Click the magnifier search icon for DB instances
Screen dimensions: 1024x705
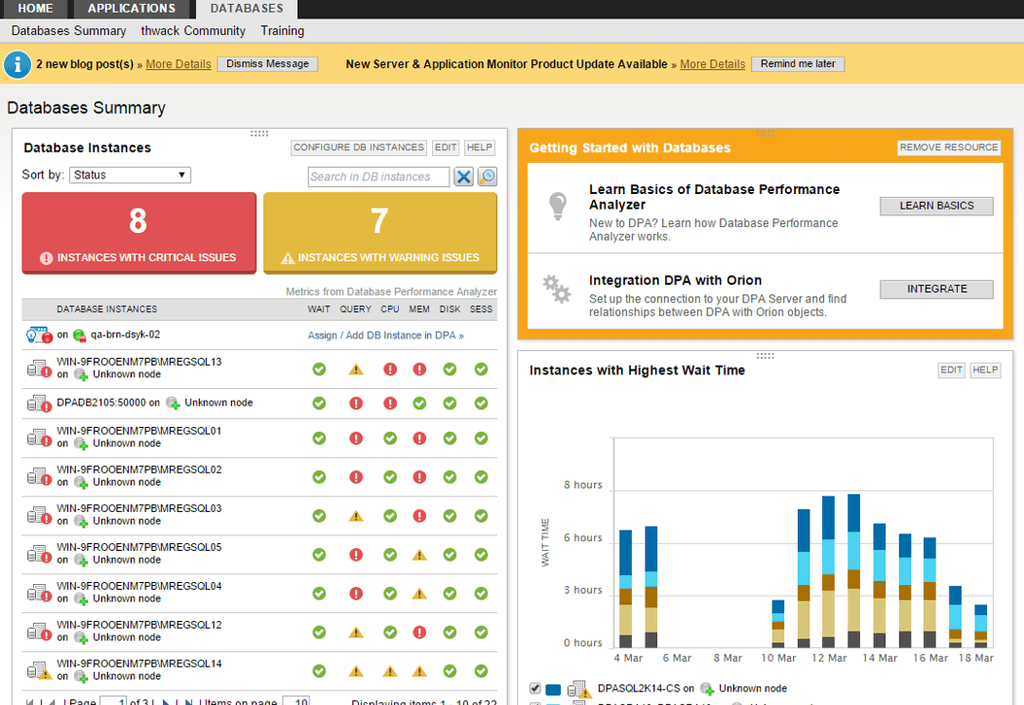tap(487, 176)
